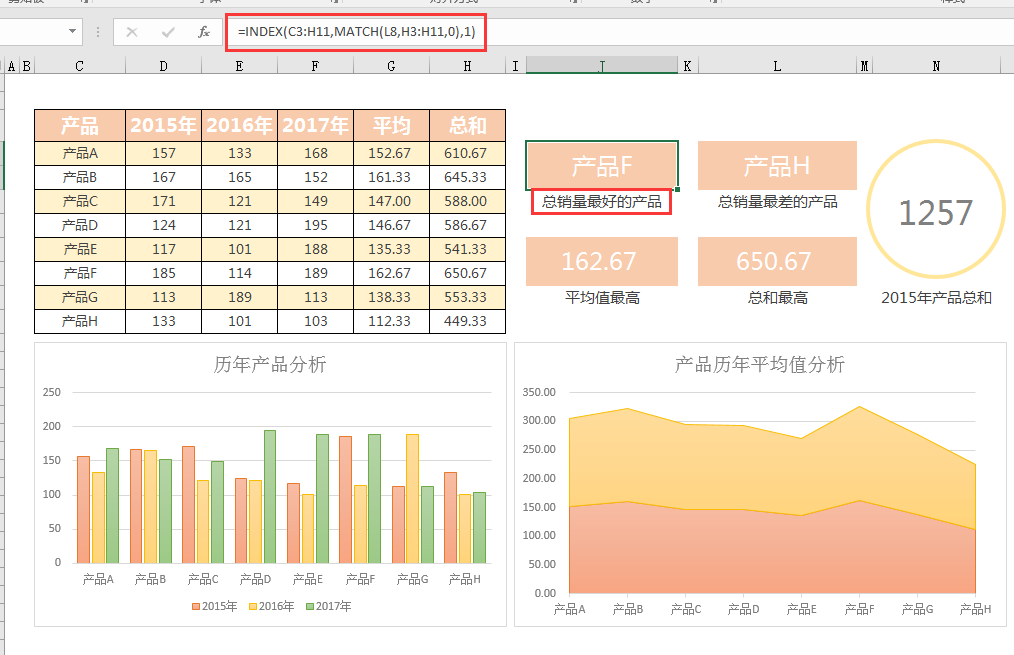This screenshot has width=1014, height=655.
Task: Select cell with value 112.33
Action: coord(391,321)
